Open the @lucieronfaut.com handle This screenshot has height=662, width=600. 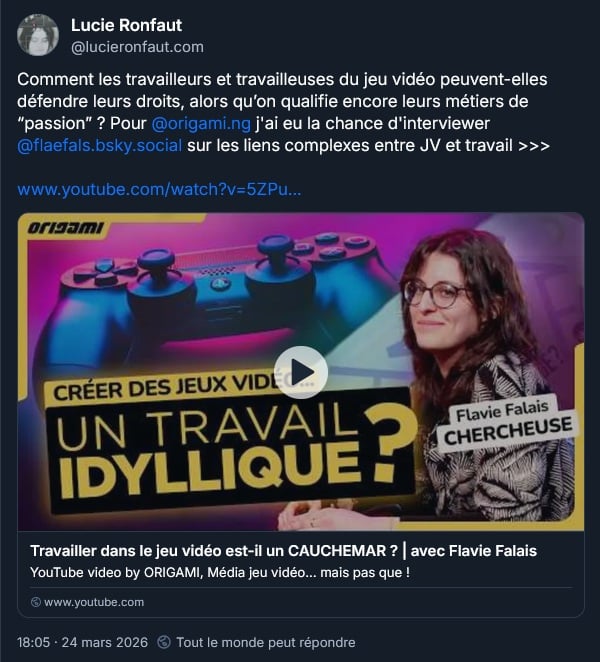[x=137, y=47]
